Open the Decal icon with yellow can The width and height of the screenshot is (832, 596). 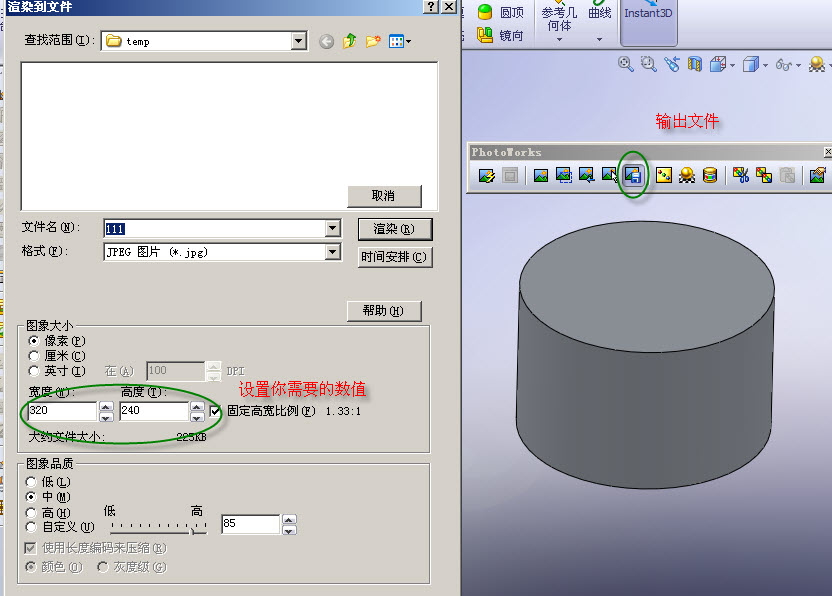[709, 175]
